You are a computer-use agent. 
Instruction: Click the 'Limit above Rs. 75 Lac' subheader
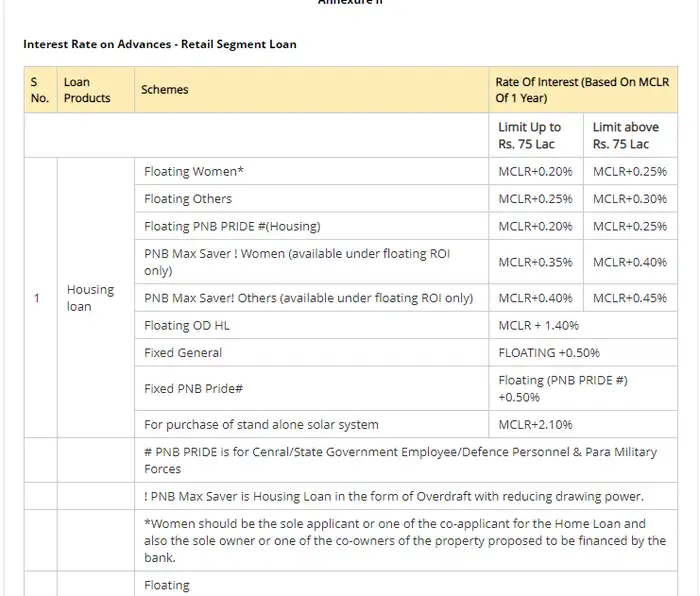coord(625,135)
